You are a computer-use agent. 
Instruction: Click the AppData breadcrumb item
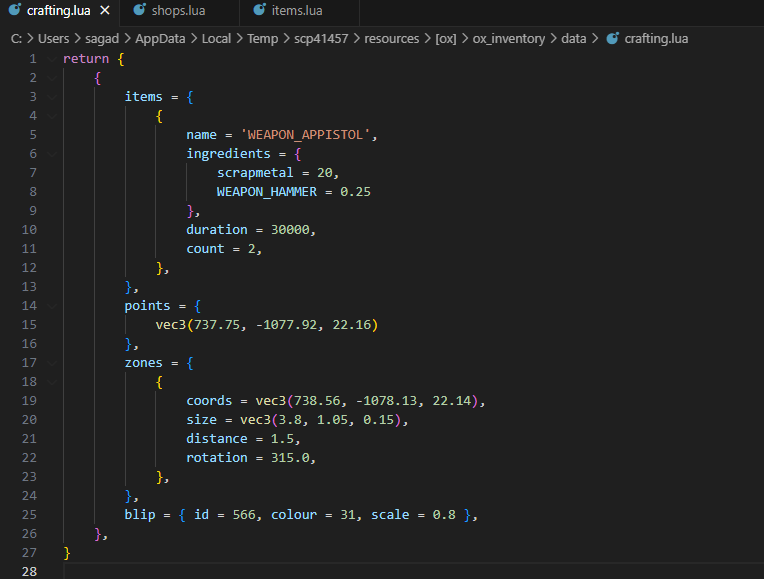click(160, 38)
